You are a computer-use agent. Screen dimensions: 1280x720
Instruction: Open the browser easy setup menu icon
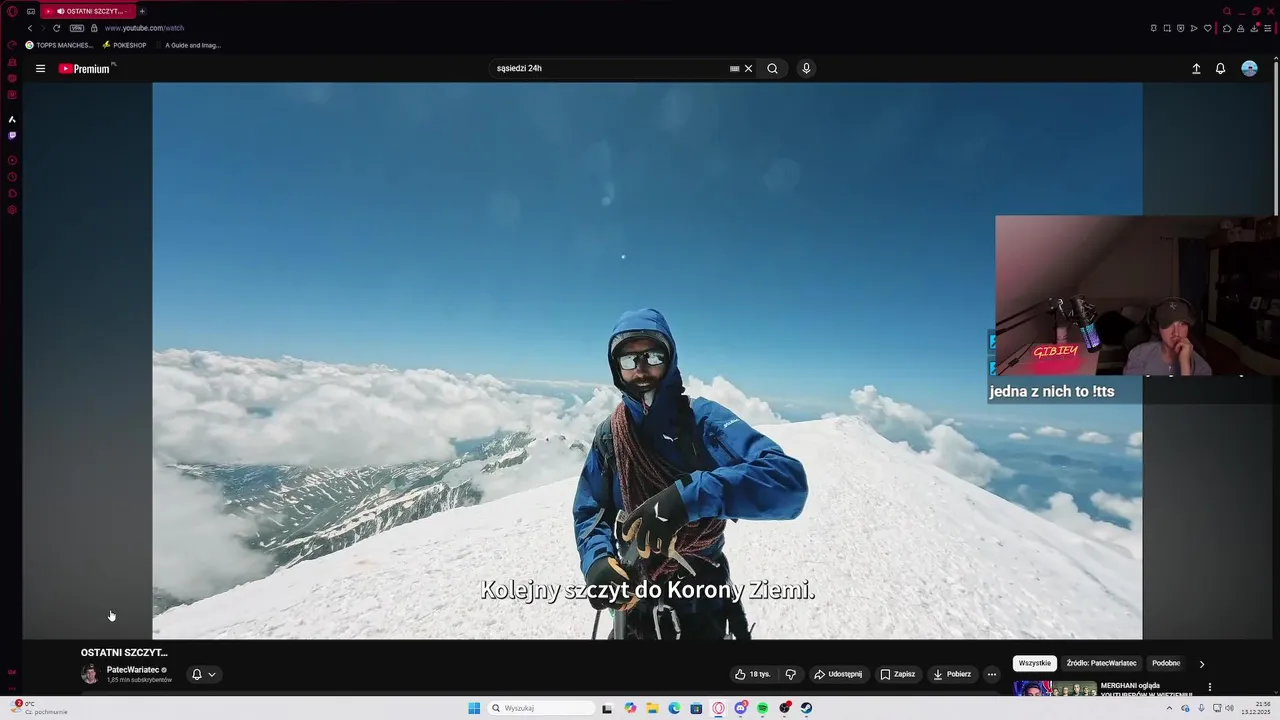[1268, 28]
